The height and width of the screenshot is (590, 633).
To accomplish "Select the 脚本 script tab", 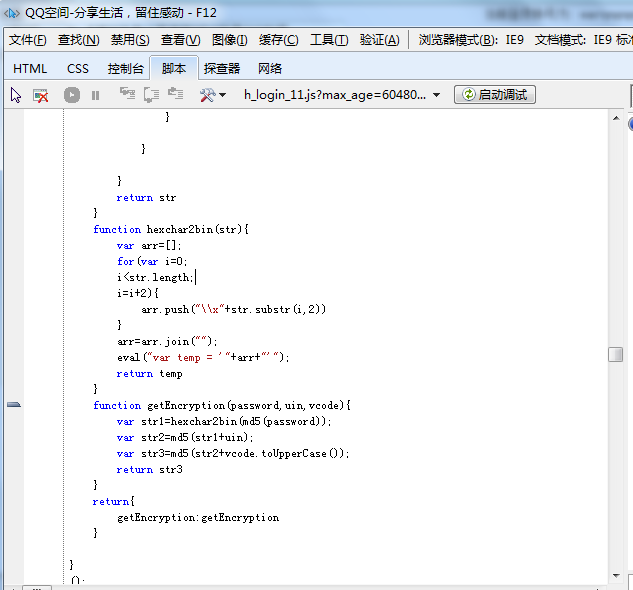I will coord(174,68).
